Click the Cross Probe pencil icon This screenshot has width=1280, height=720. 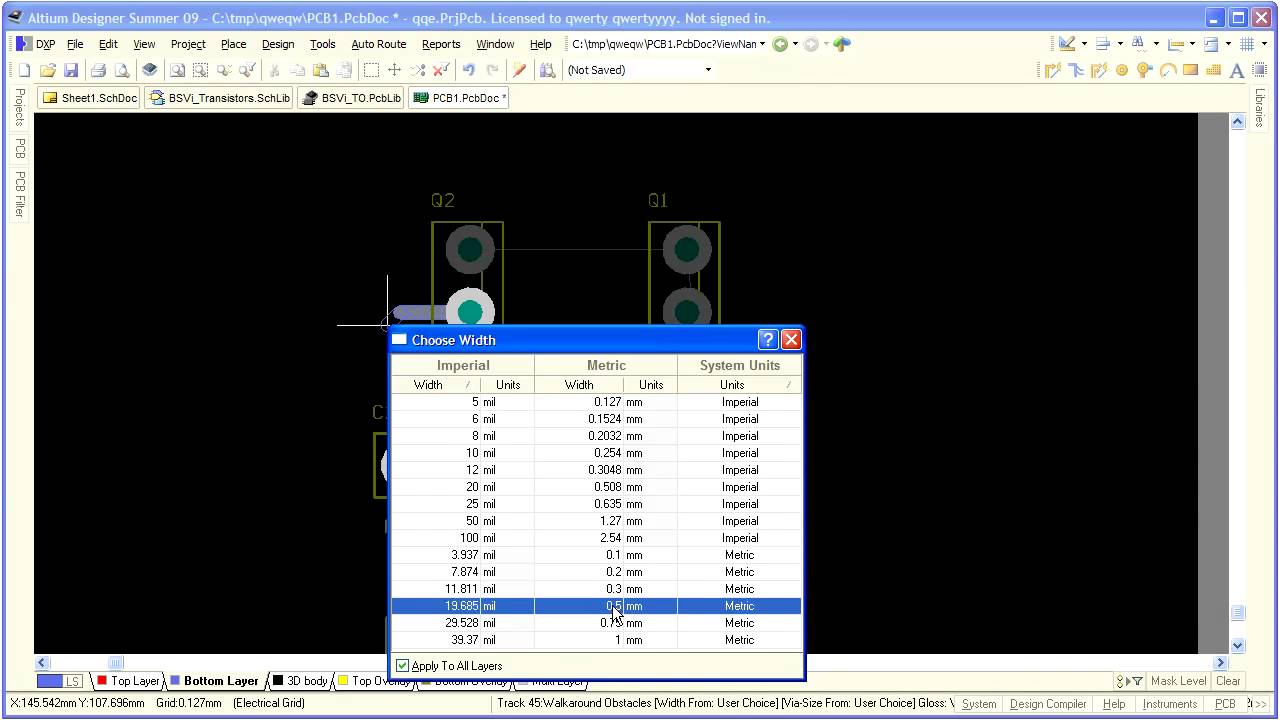pyautogui.click(x=519, y=70)
